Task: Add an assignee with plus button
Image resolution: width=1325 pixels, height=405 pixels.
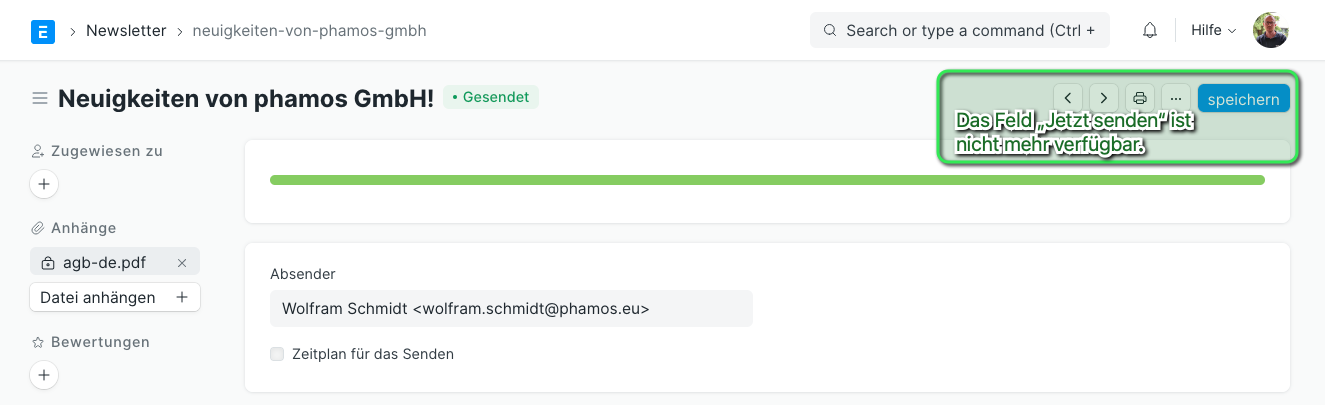Action: click(x=44, y=185)
